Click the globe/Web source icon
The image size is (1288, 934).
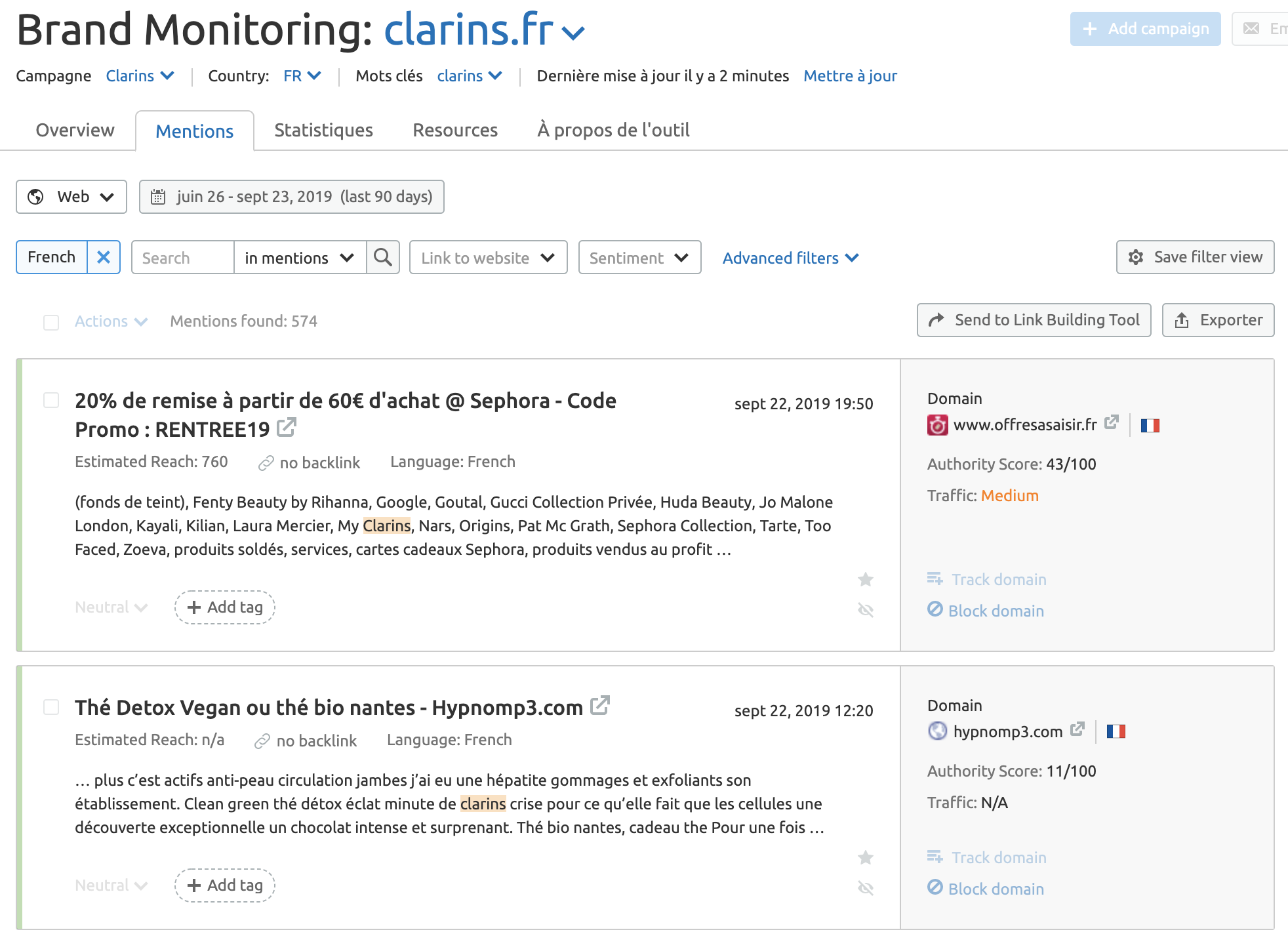pos(37,197)
